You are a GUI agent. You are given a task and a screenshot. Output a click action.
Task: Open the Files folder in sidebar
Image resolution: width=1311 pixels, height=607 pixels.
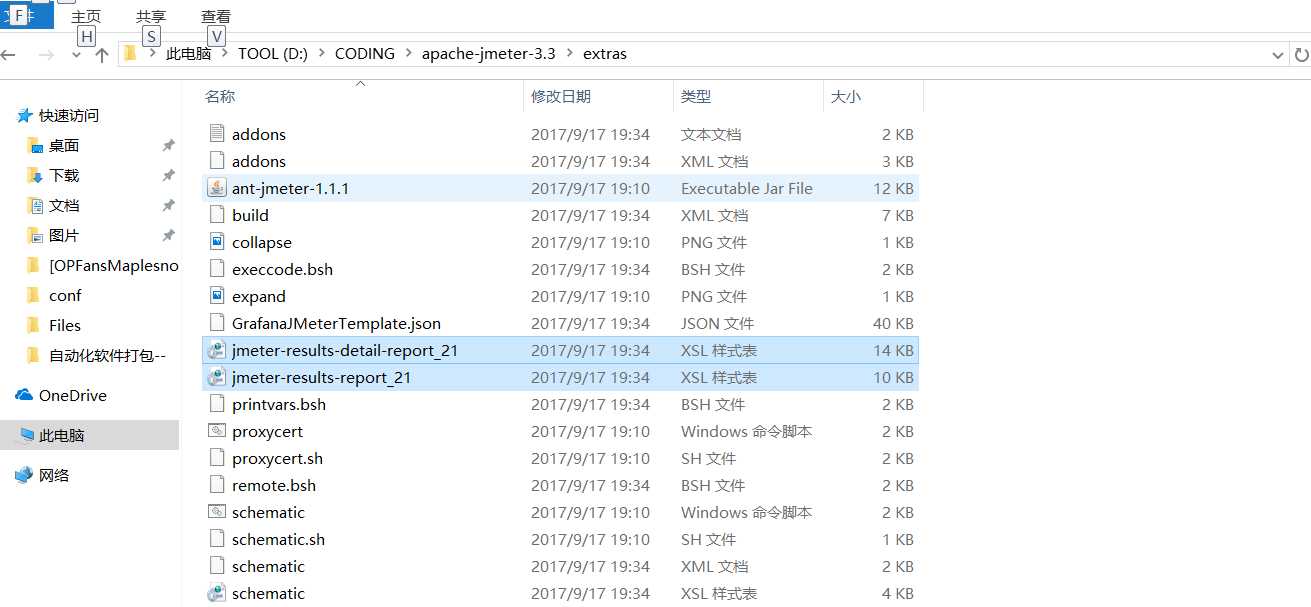(x=65, y=325)
